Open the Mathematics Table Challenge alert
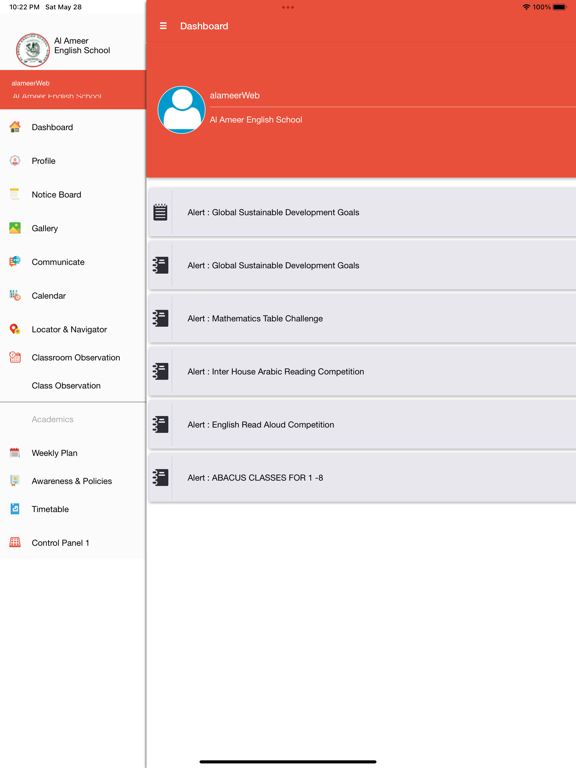Viewport: 576px width, 768px height. point(362,318)
